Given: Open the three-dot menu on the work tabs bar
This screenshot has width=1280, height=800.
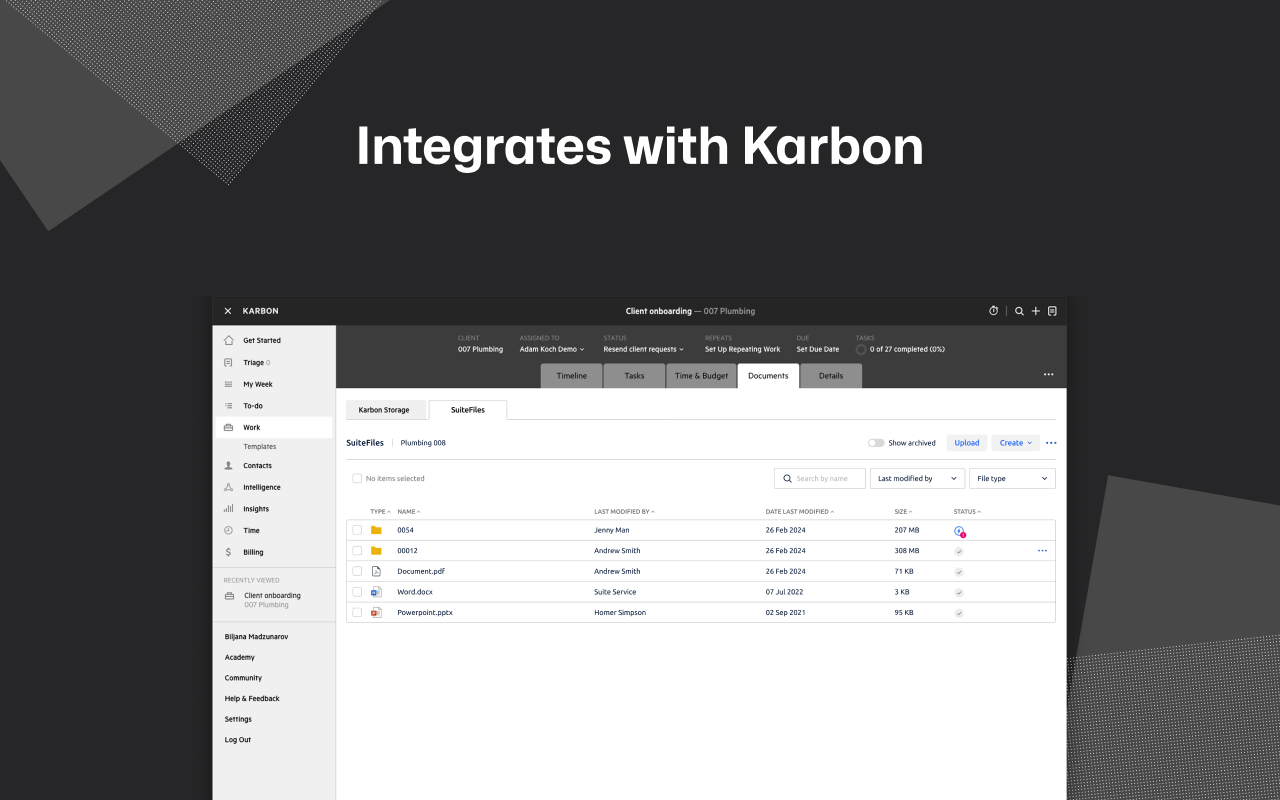Looking at the screenshot, I should pos(1048,375).
